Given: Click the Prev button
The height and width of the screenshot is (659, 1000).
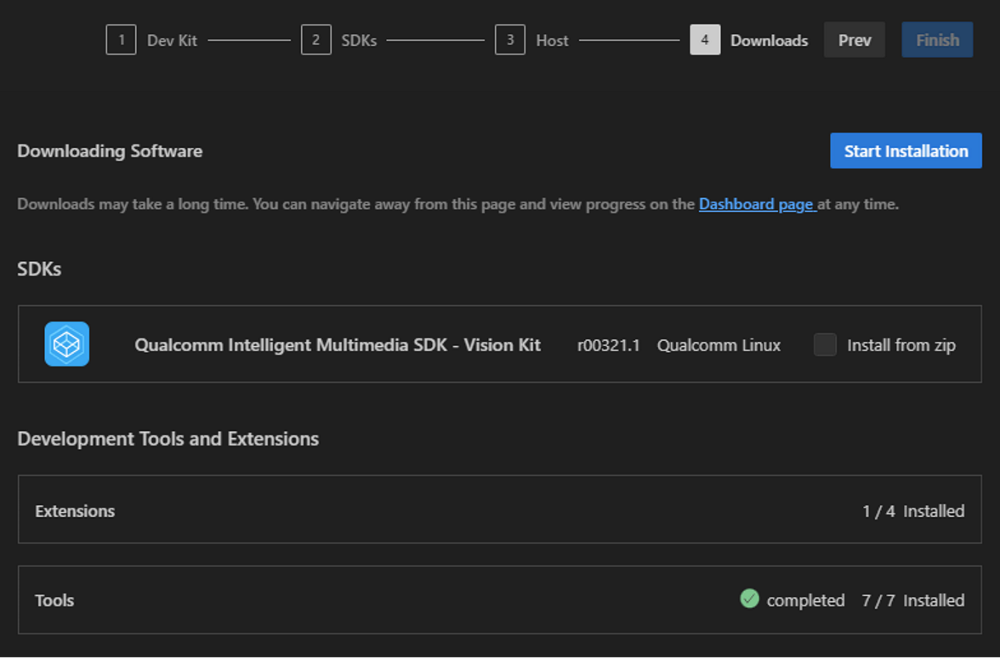Looking at the screenshot, I should click(x=854, y=39).
